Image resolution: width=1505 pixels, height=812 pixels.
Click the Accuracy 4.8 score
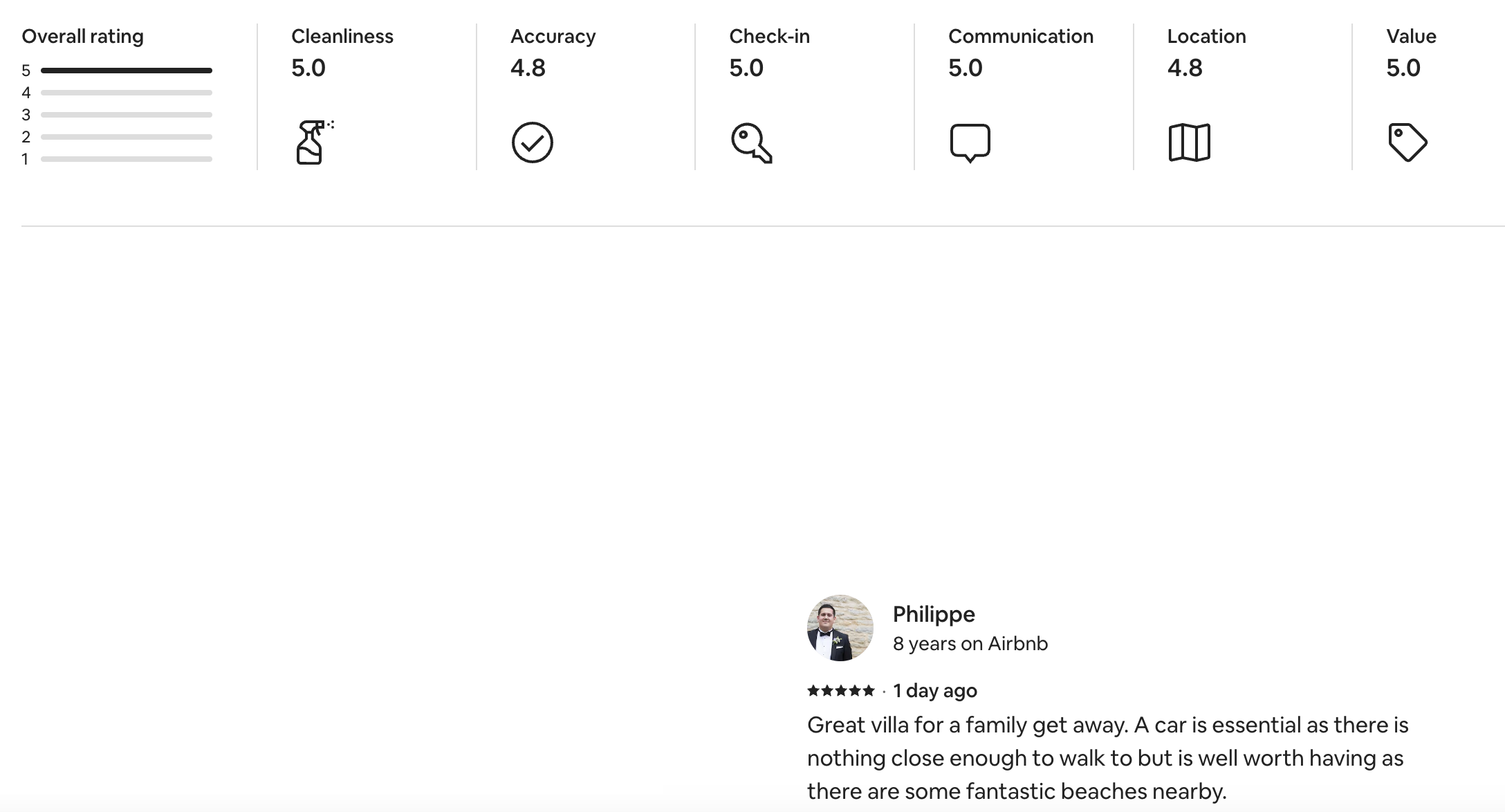click(528, 68)
